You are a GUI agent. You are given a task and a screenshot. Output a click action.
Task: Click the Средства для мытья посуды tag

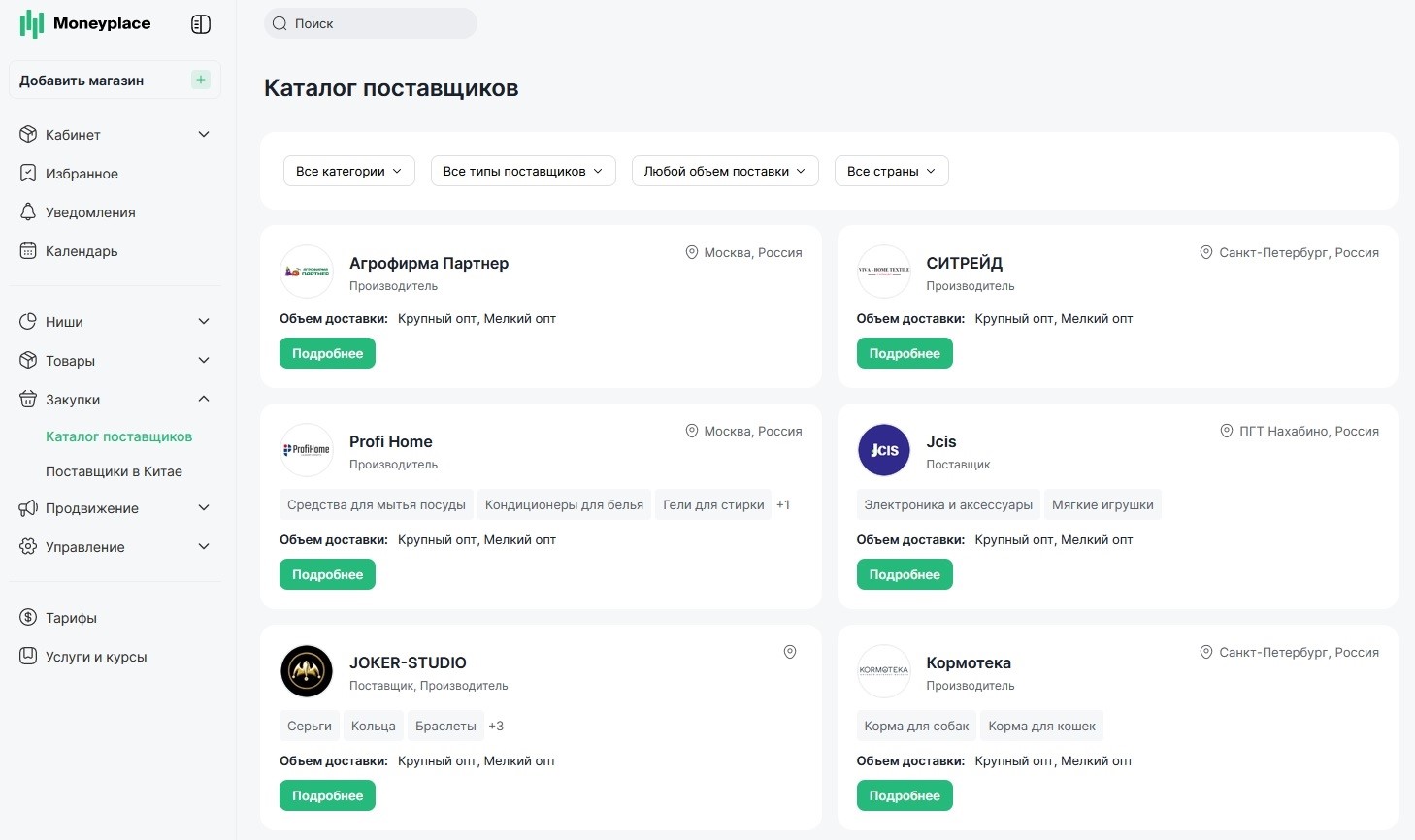pyautogui.click(x=377, y=504)
